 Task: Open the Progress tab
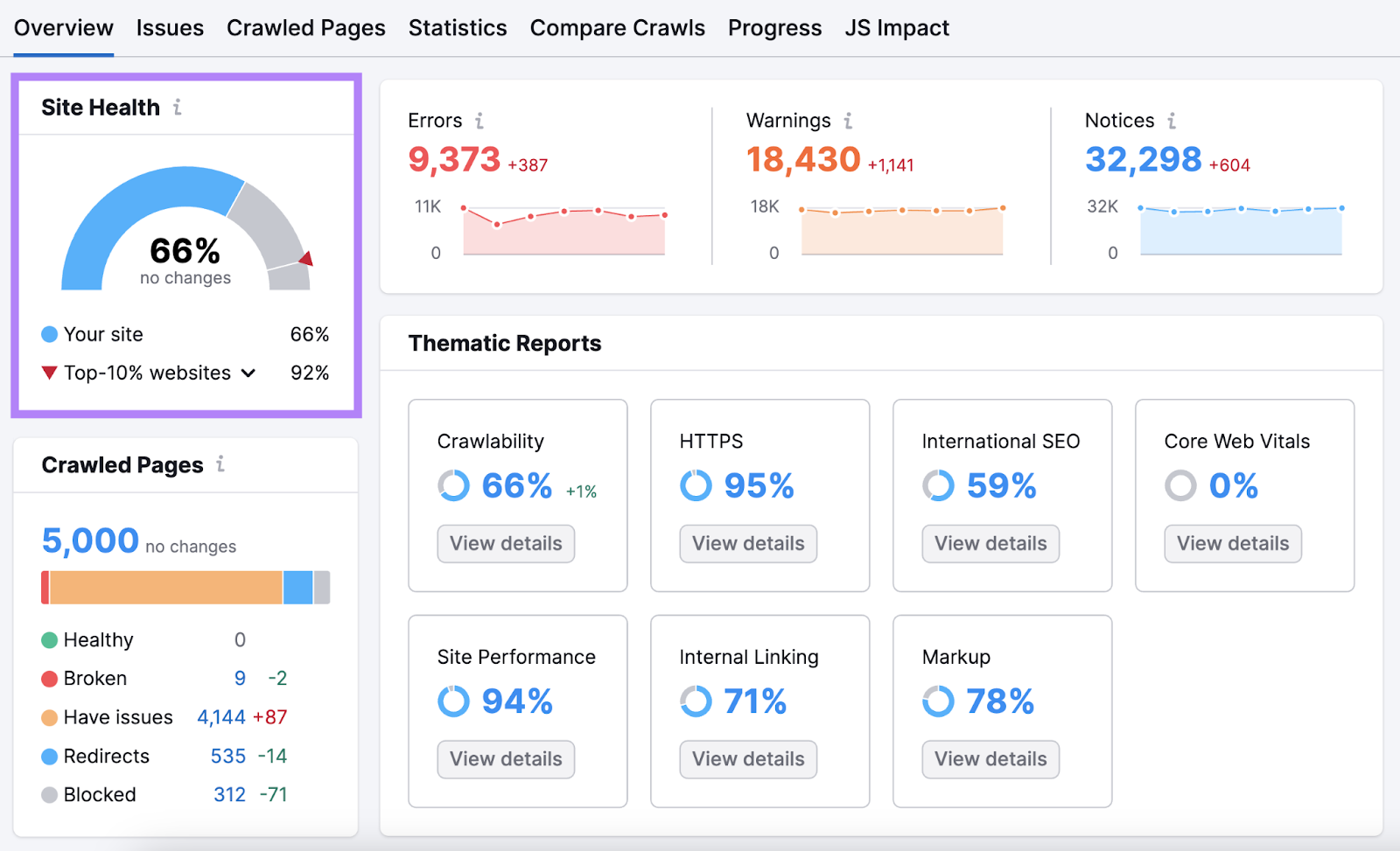(774, 28)
